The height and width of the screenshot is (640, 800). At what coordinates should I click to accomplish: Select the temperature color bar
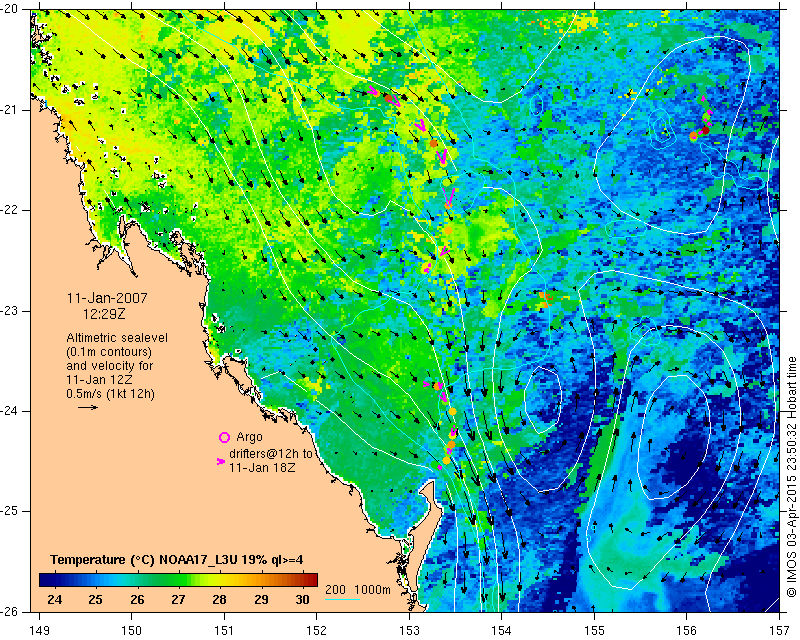click(178, 580)
